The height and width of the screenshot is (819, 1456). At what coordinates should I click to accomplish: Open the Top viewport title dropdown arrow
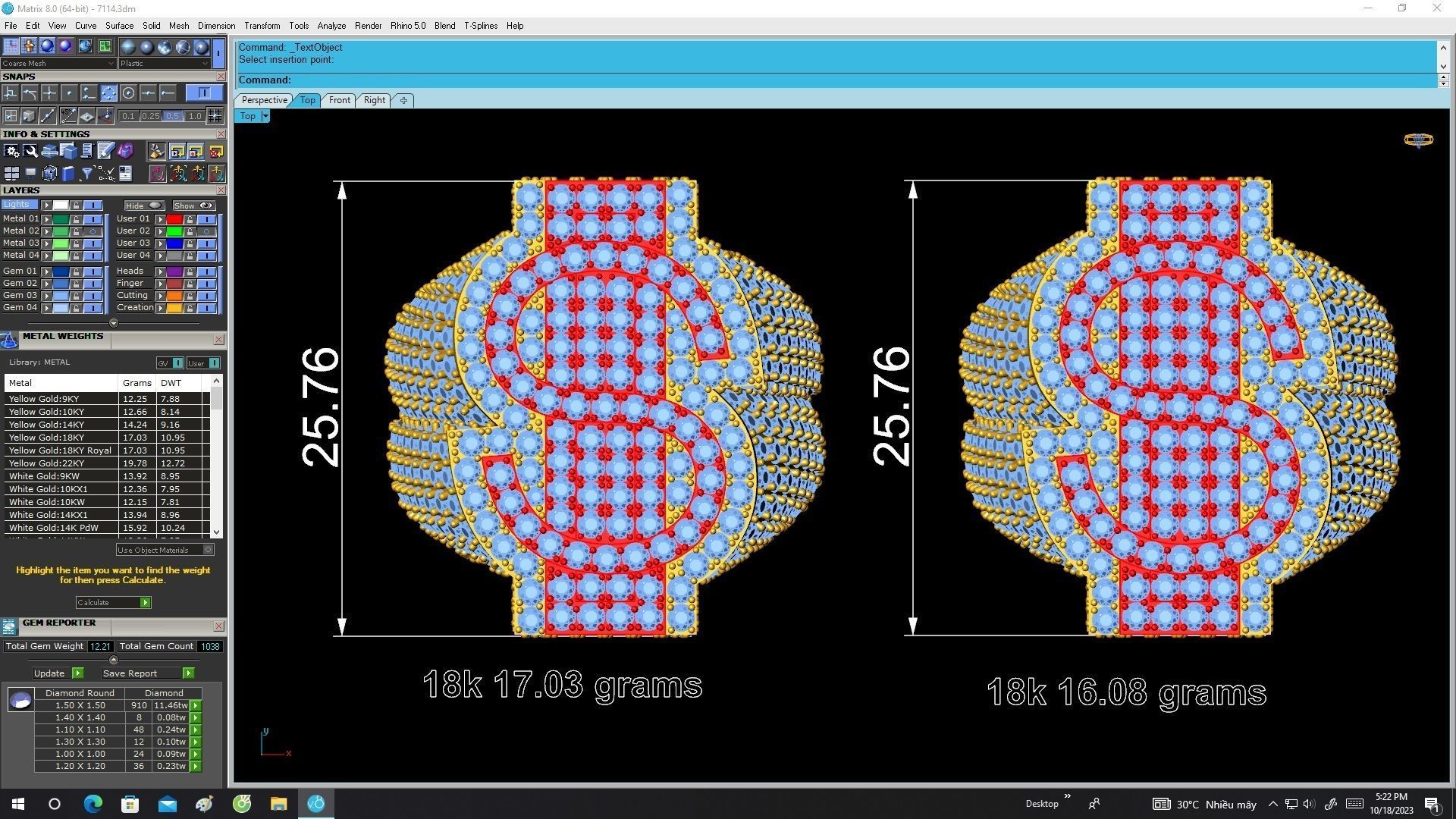click(265, 116)
